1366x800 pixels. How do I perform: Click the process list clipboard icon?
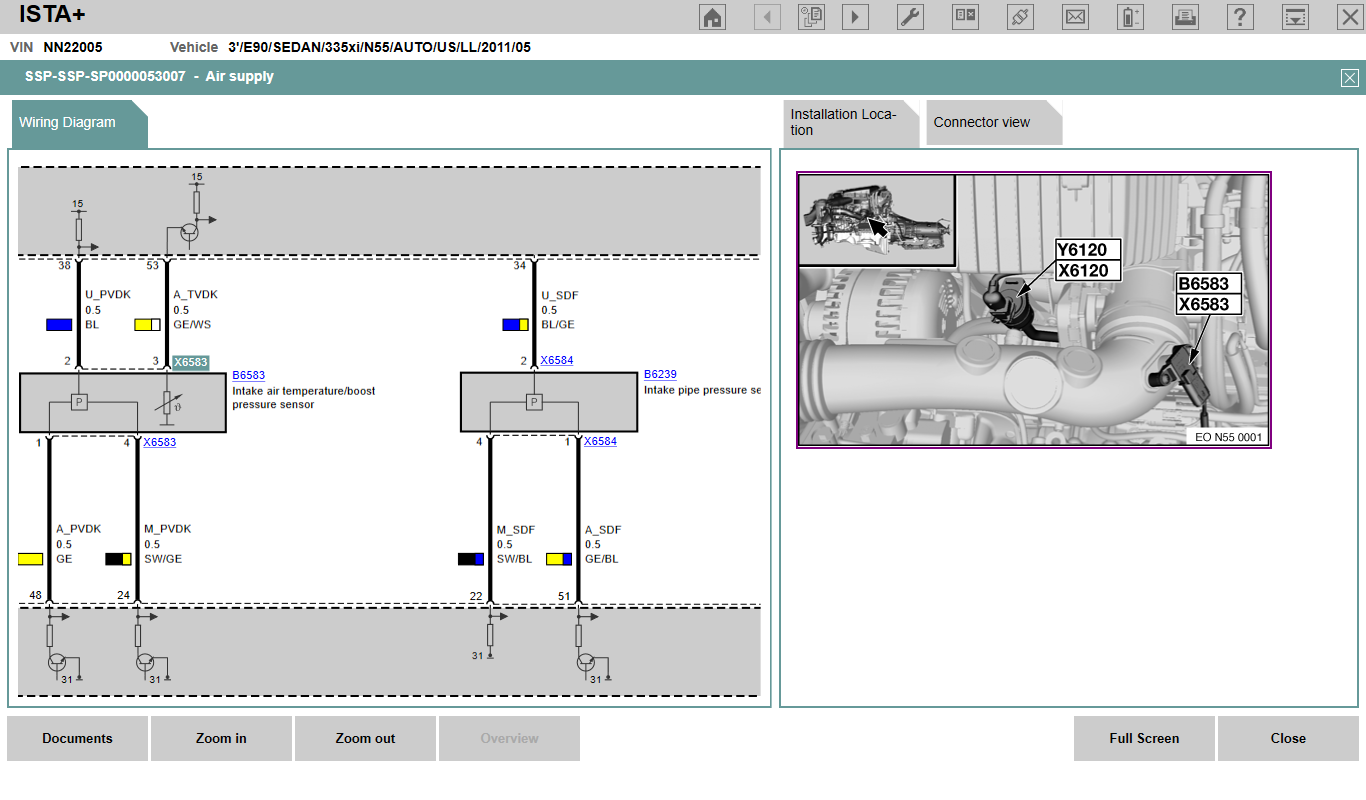pyautogui.click(x=811, y=17)
